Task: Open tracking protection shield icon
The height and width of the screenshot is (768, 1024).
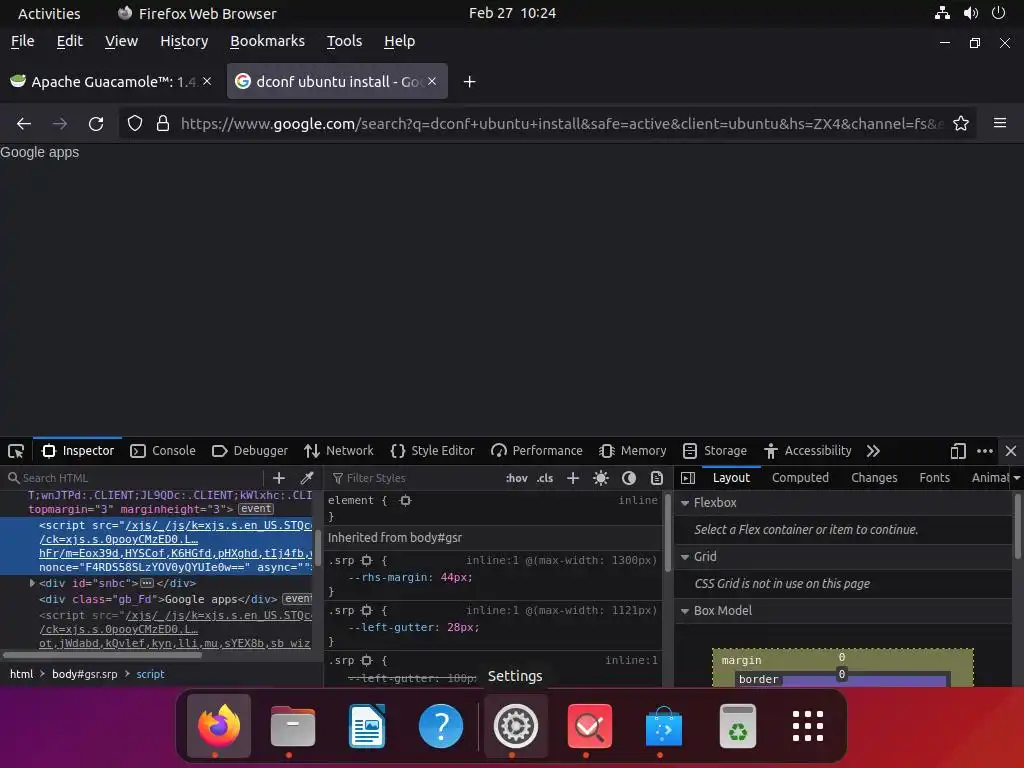Action: click(135, 123)
